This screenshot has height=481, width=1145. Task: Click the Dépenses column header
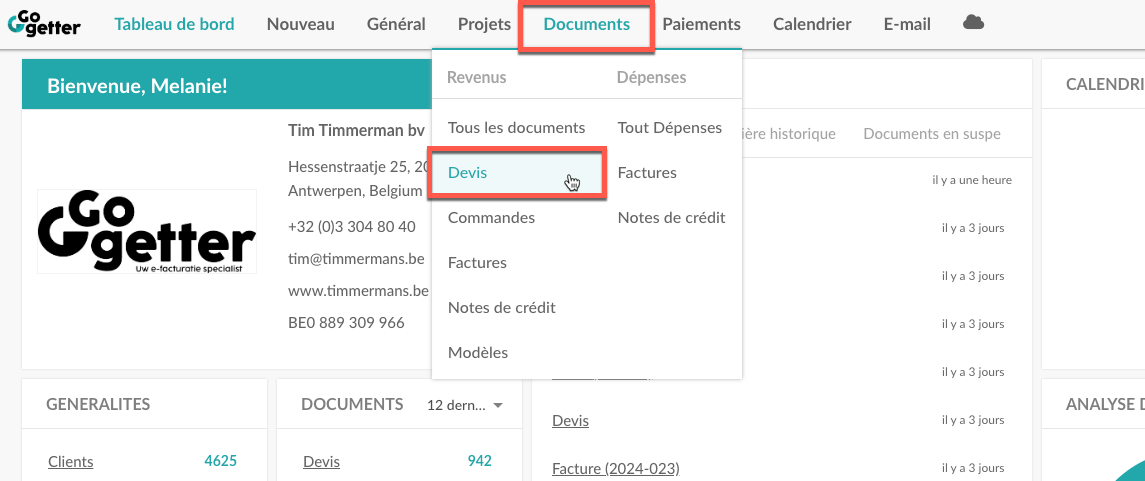pos(651,77)
